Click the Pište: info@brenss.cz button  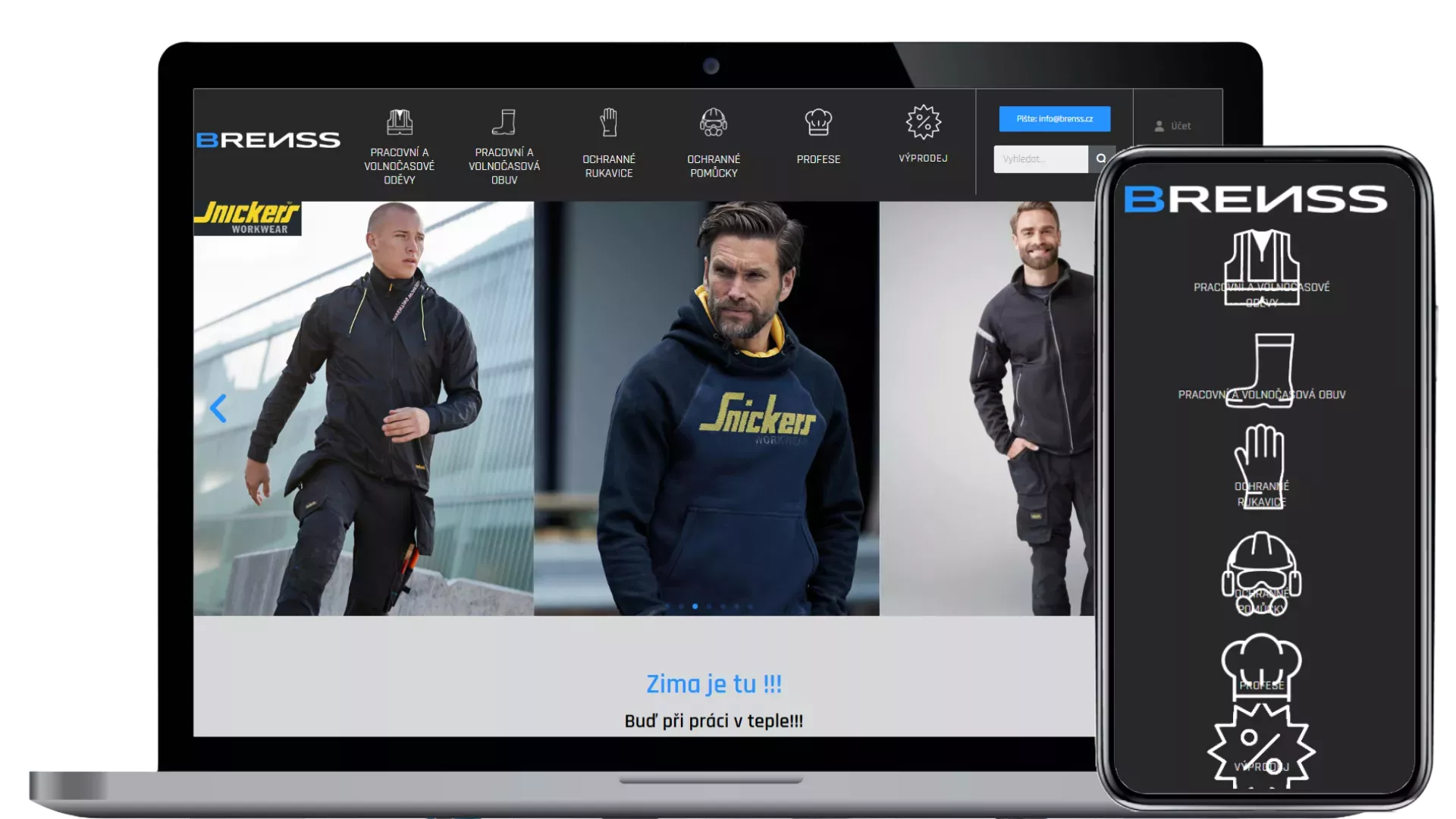click(x=1054, y=119)
